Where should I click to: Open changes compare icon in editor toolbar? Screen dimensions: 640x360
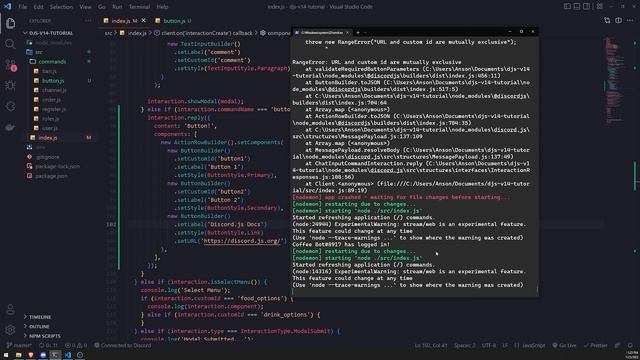click(607, 20)
